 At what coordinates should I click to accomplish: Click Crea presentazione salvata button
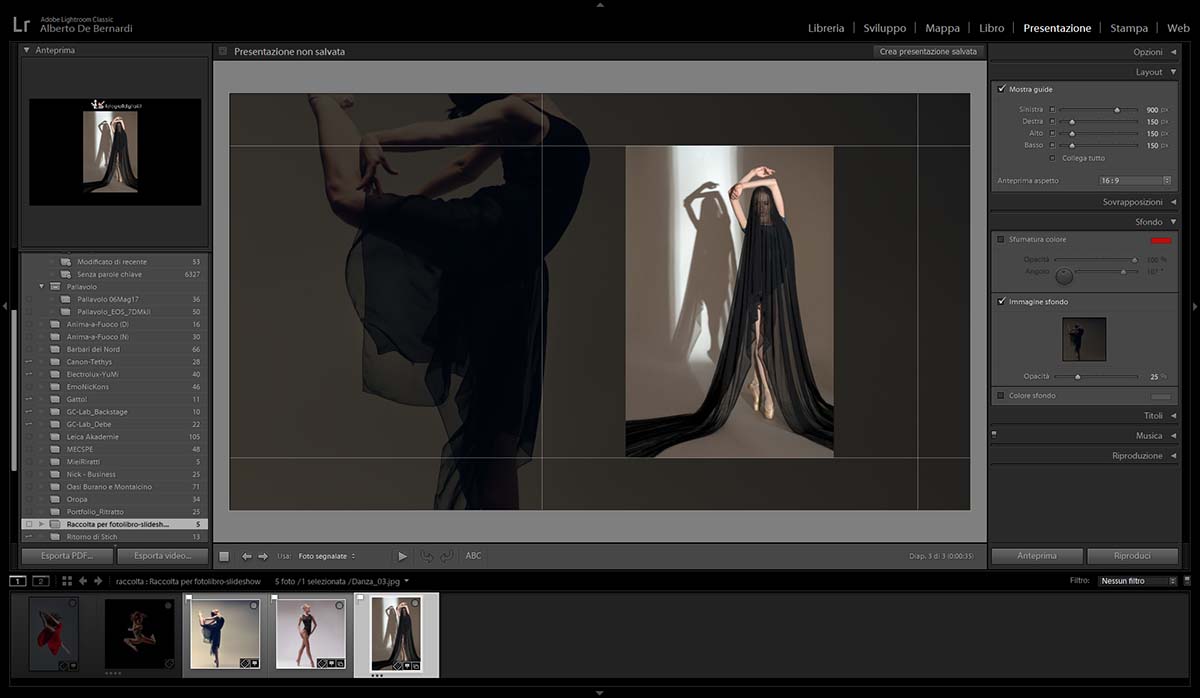tap(927, 51)
